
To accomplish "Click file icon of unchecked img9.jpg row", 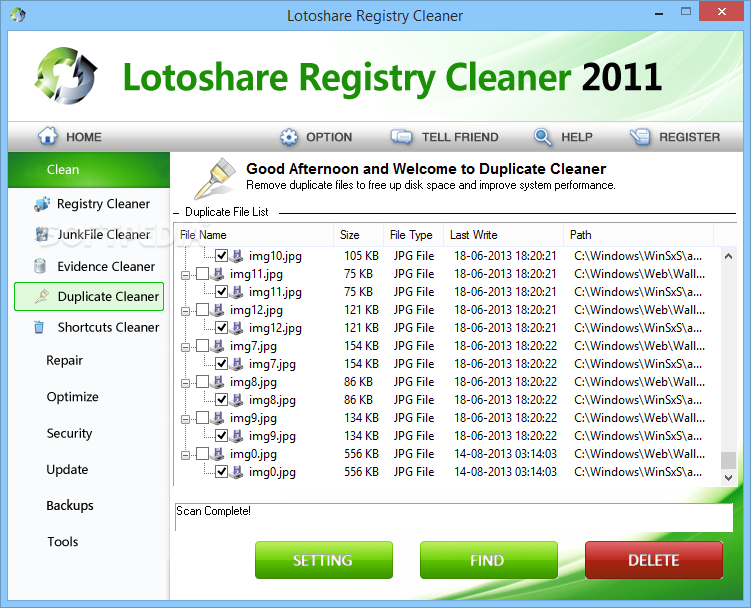I will pos(217,417).
